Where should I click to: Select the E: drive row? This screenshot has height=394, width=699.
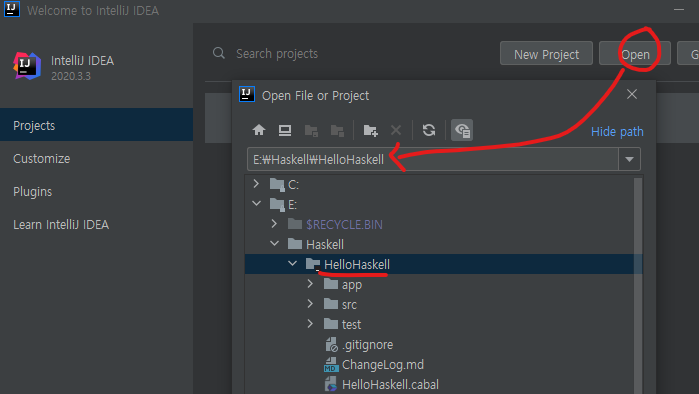click(439, 204)
